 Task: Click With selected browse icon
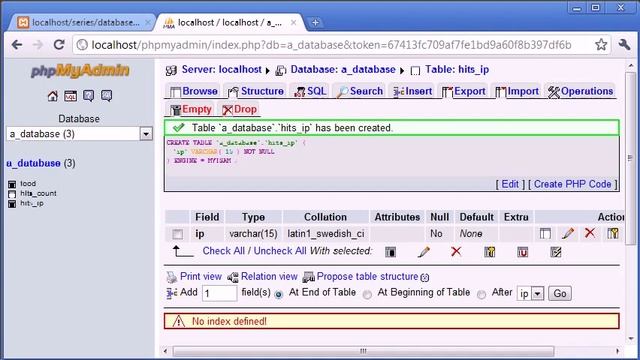tap(390, 252)
